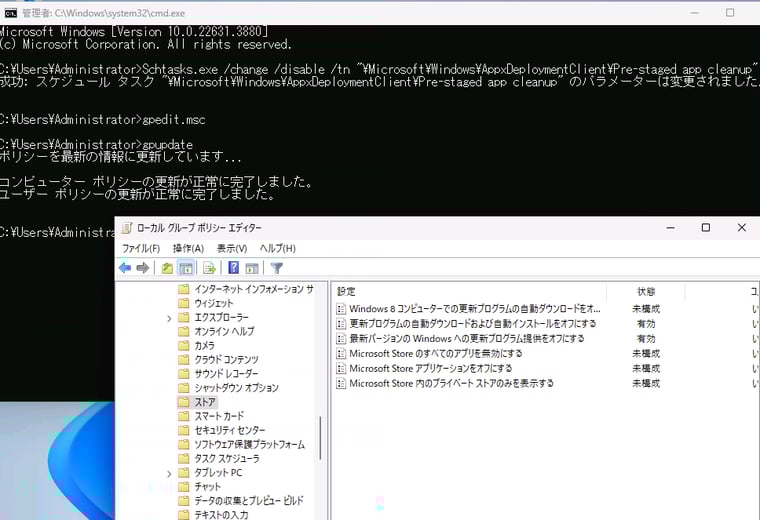Select policy Microsoft Store のすべてのアプリを無効にする
This screenshot has height=520, width=760.
point(436,354)
